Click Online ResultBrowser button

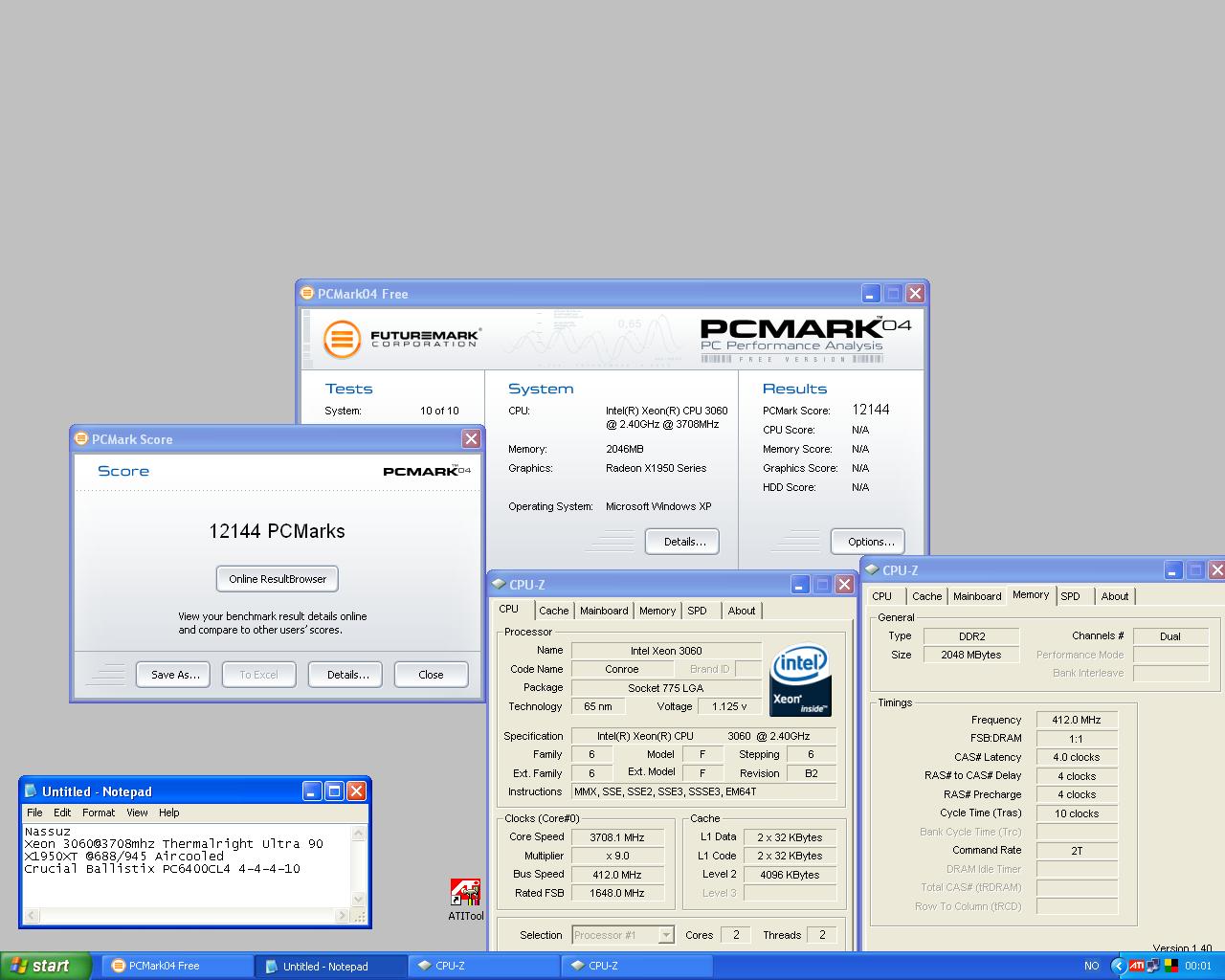tap(278, 579)
